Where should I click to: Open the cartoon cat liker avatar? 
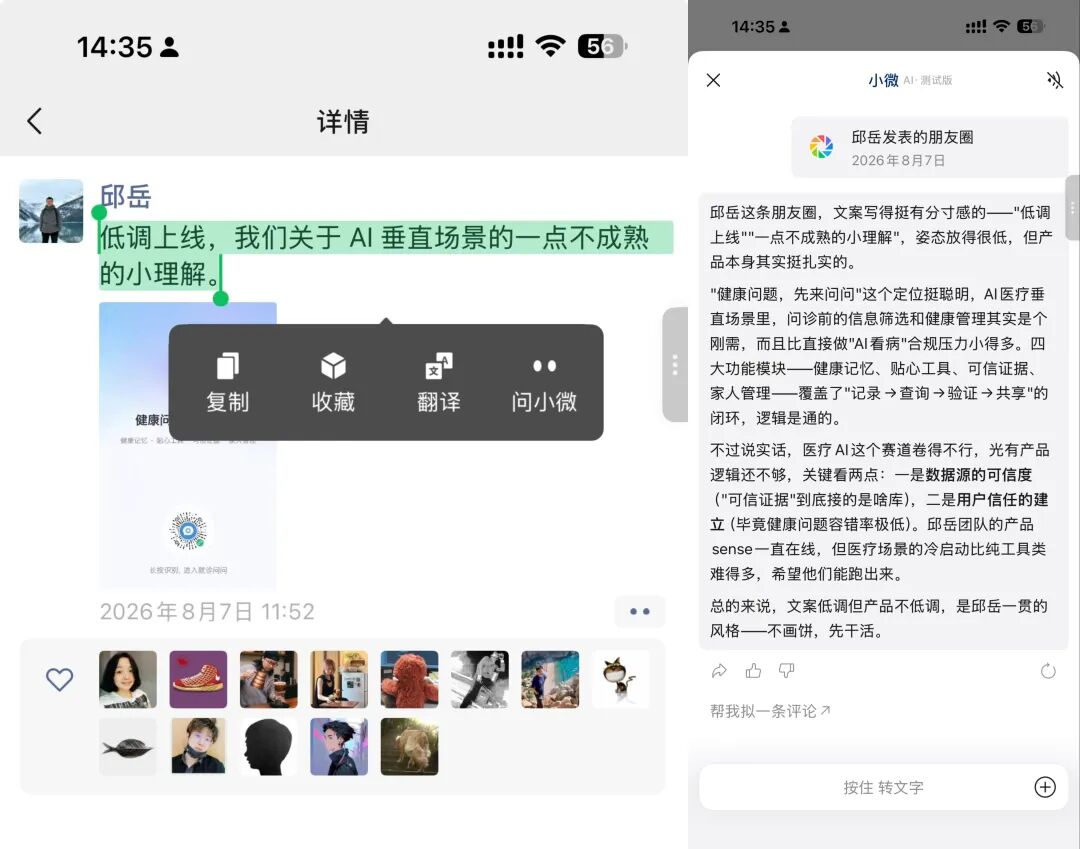[620, 680]
